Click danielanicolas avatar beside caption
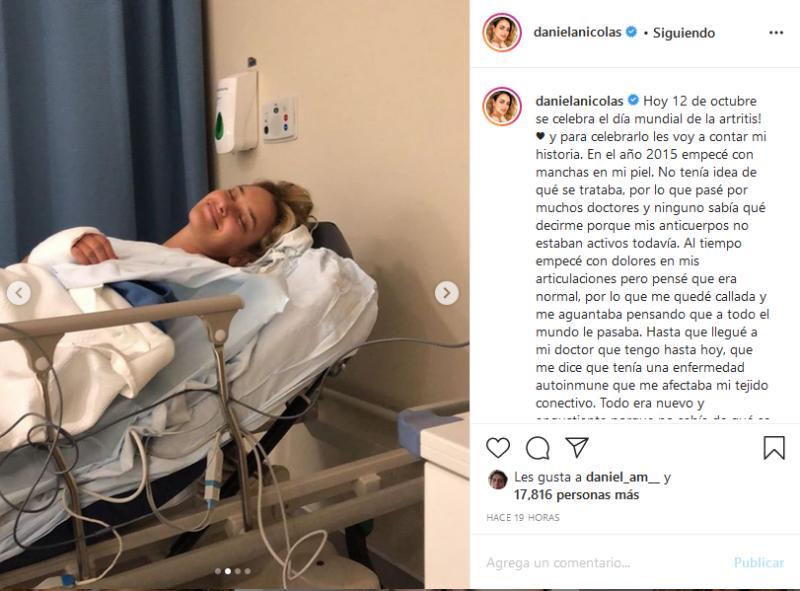 [502, 107]
